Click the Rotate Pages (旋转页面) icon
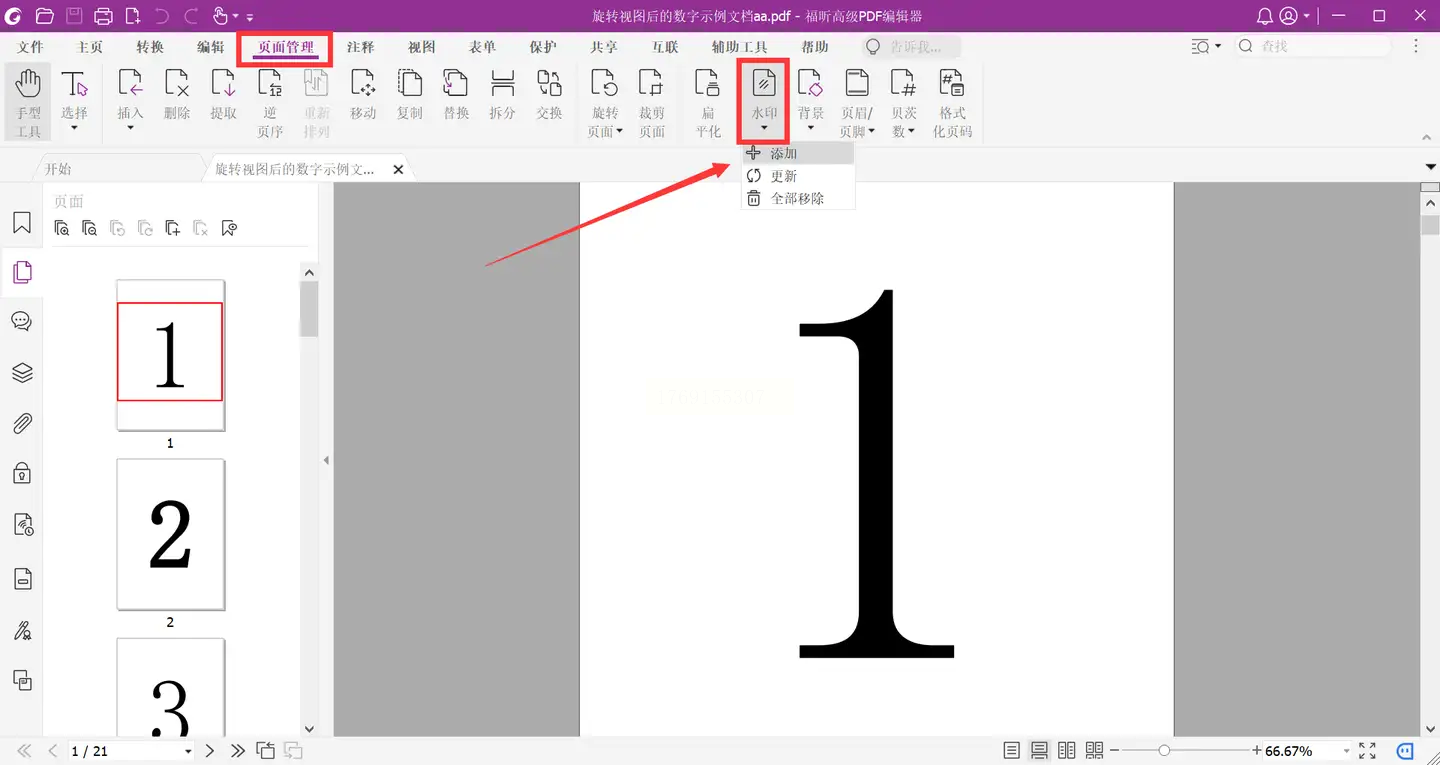 click(x=604, y=102)
